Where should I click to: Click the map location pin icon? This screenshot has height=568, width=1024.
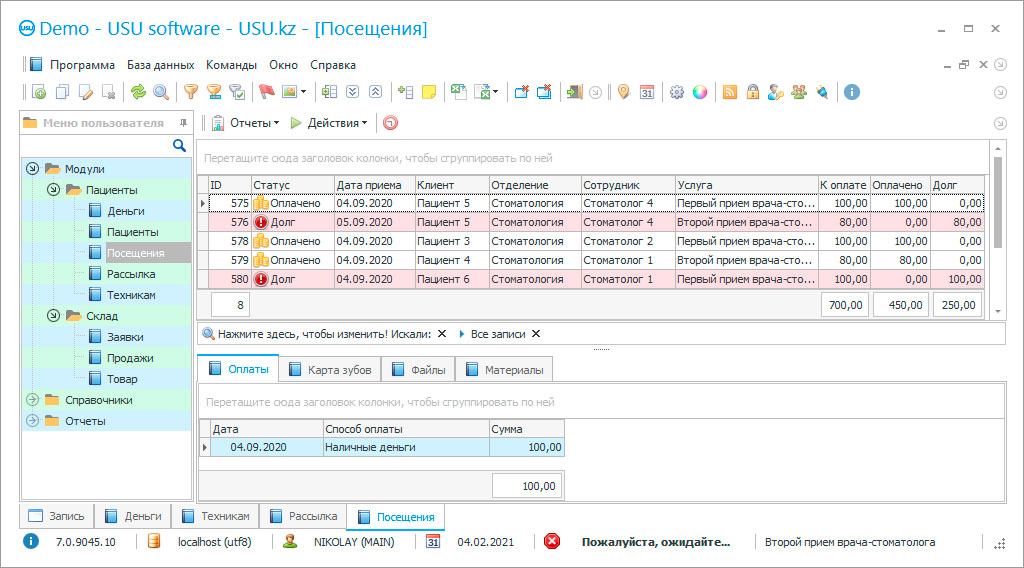pos(624,92)
